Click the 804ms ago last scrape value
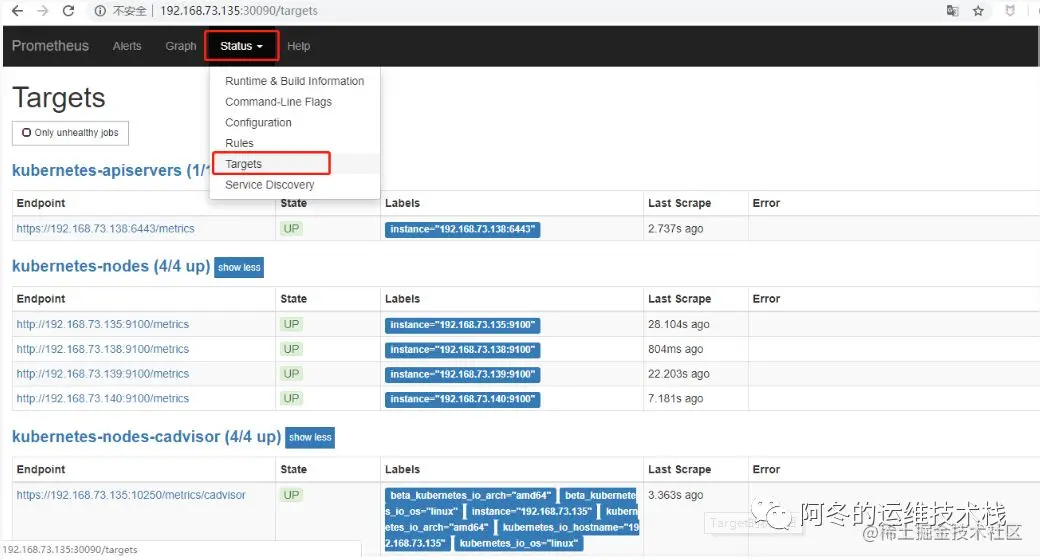 pos(676,349)
